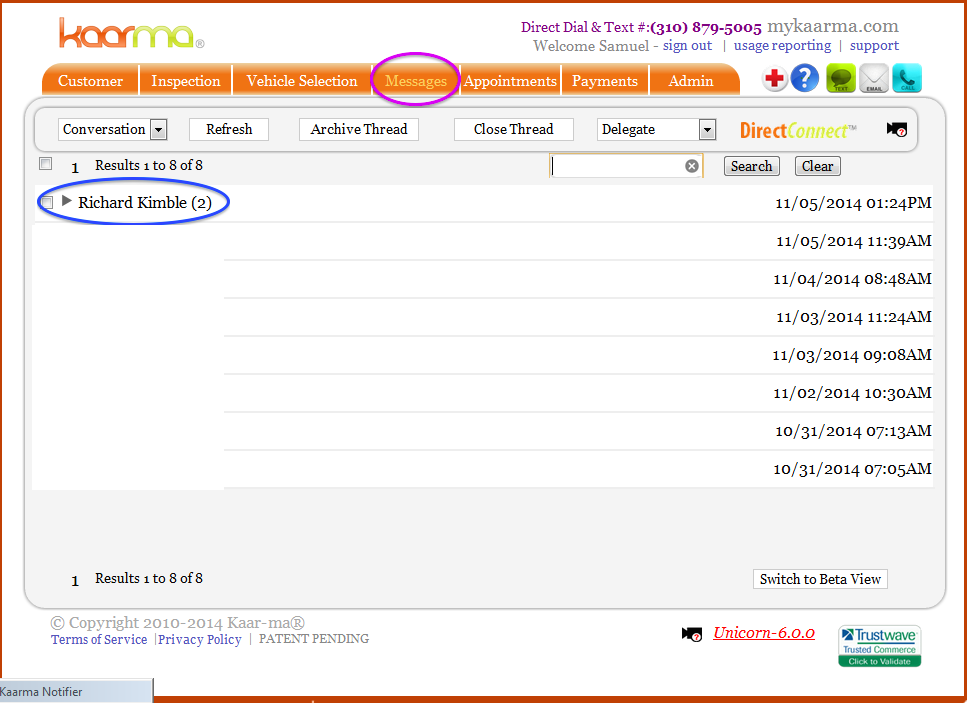Click the Unicorn-6.0.0 version link
Viewport: 967px width, 703px height.
(764, 633)
